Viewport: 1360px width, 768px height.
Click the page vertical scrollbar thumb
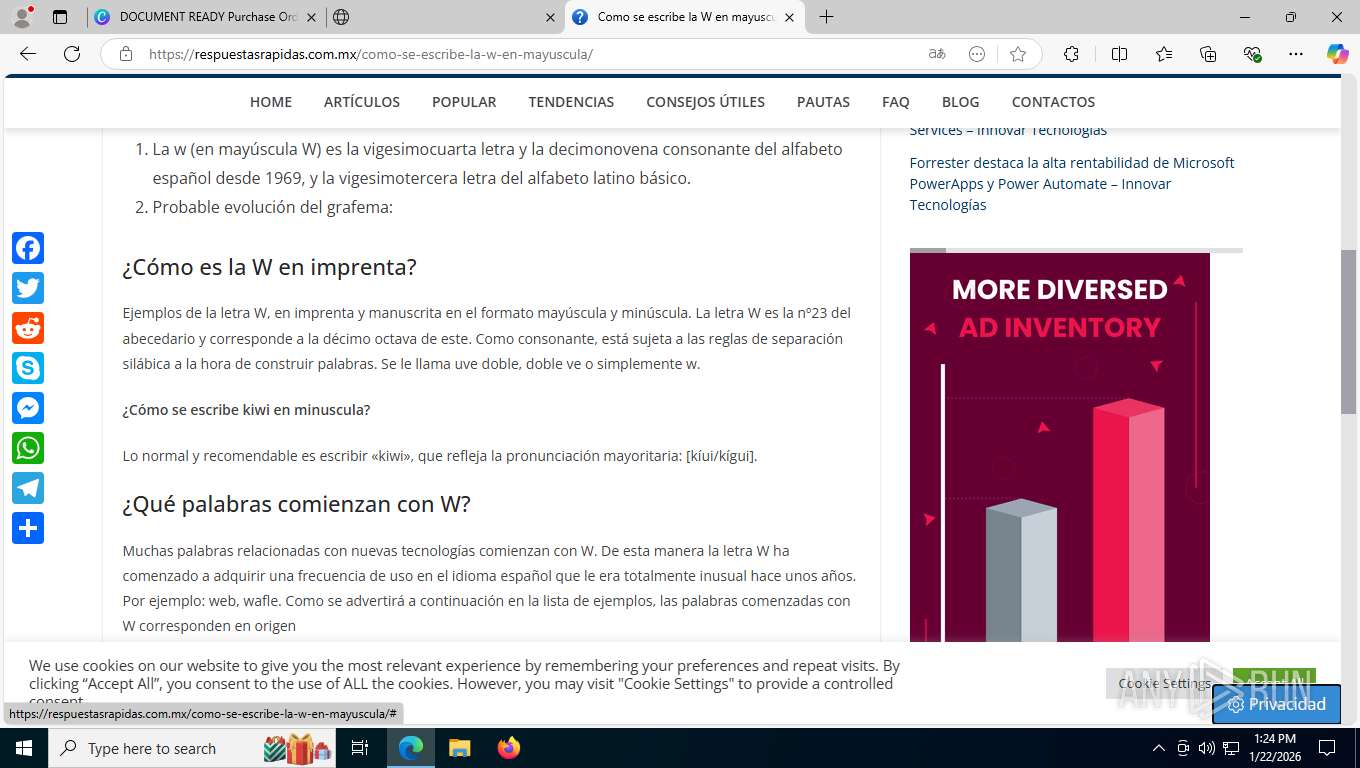[1348, 330]
